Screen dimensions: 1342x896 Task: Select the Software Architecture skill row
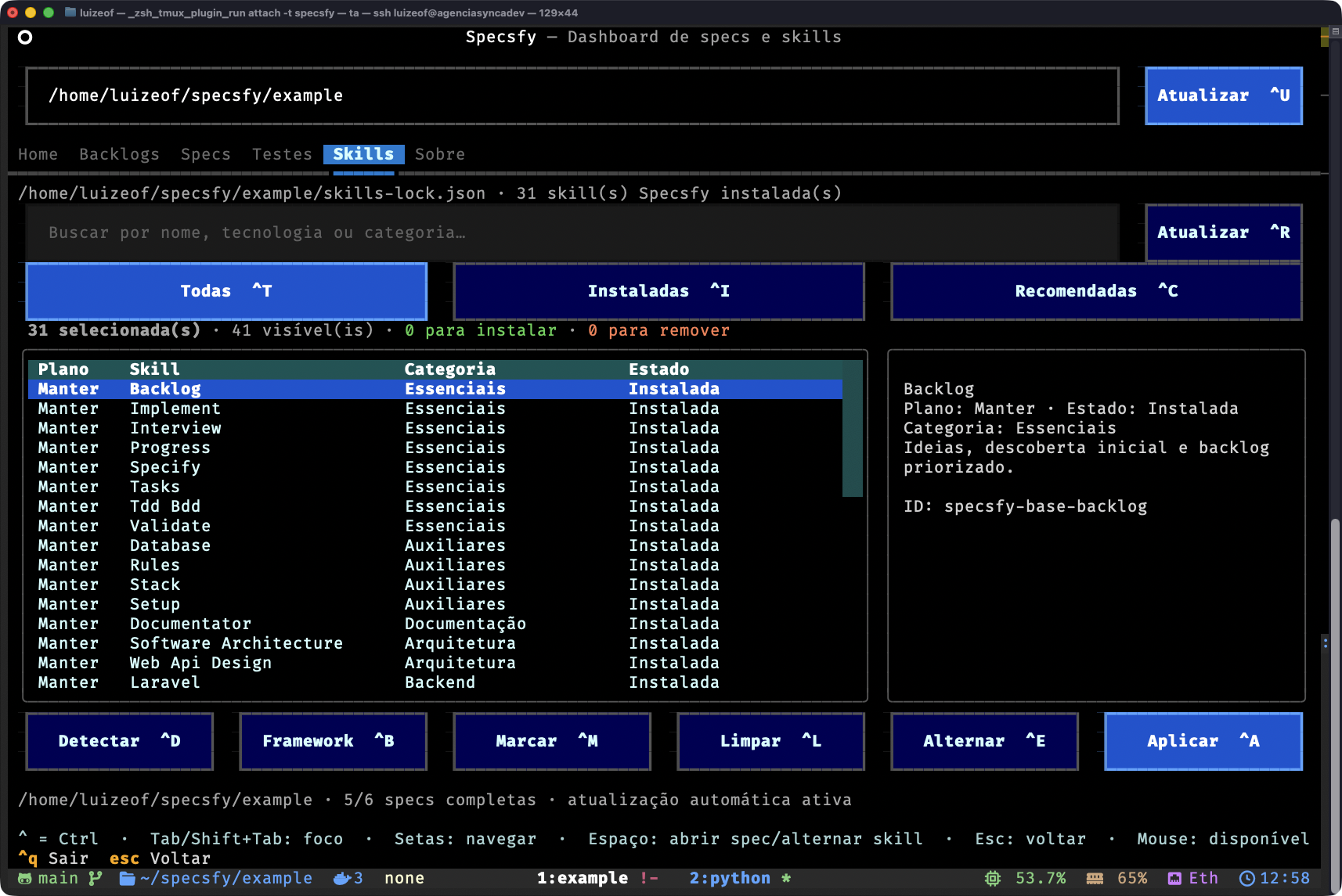[435, 643]
